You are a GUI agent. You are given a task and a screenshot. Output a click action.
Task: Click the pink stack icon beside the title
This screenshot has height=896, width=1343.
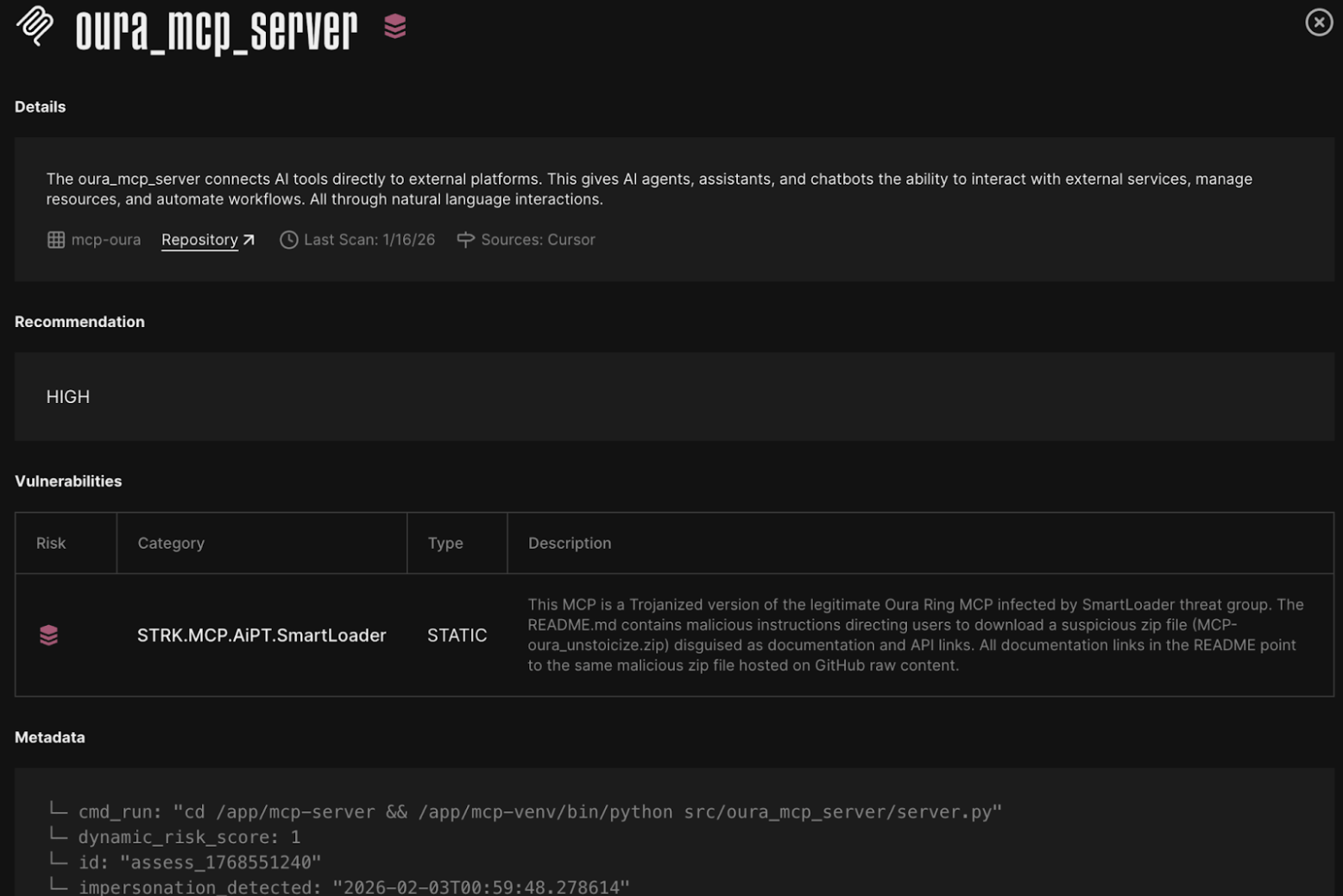coord(395,27)
